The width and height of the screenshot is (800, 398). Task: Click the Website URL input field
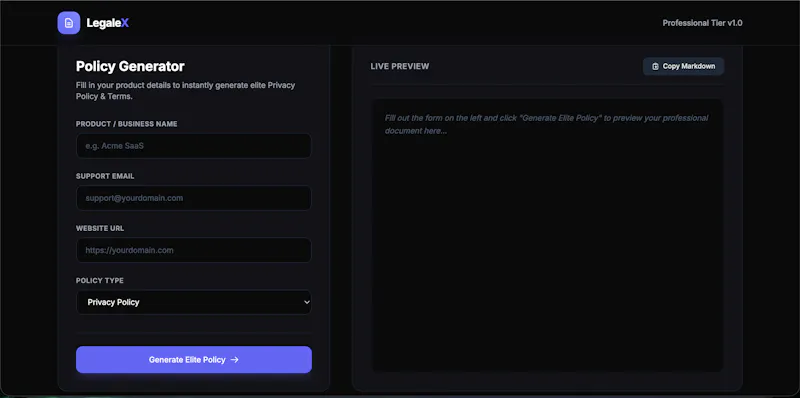pos(194,251)
